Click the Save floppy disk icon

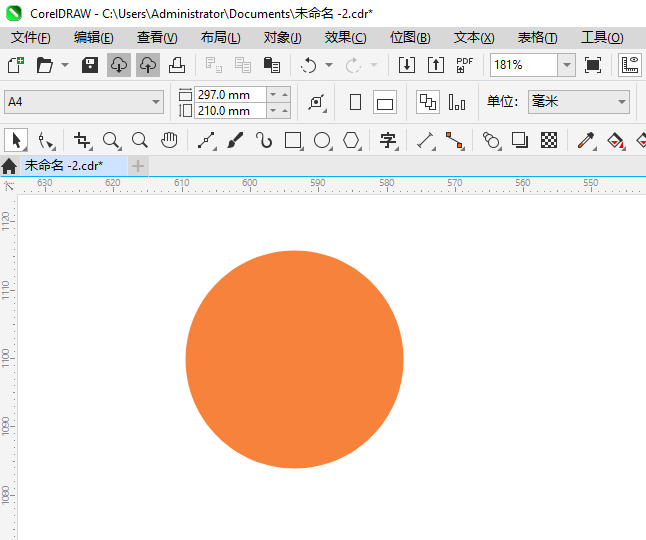coord(89,65)
